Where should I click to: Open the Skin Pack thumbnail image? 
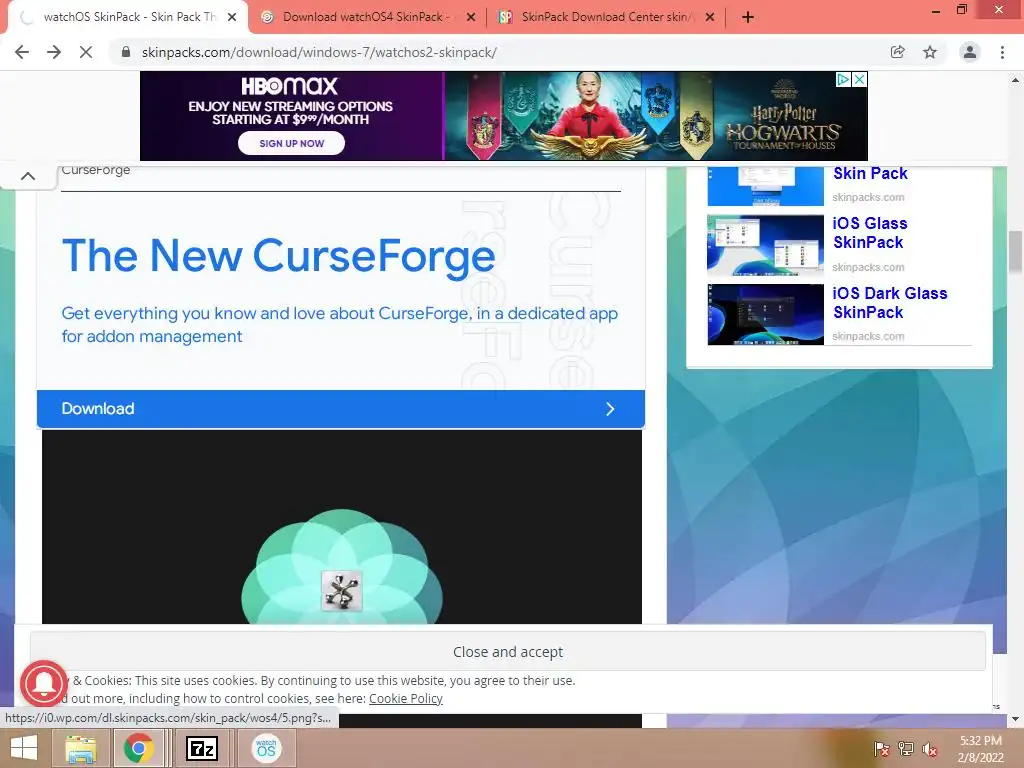[765, 186]
